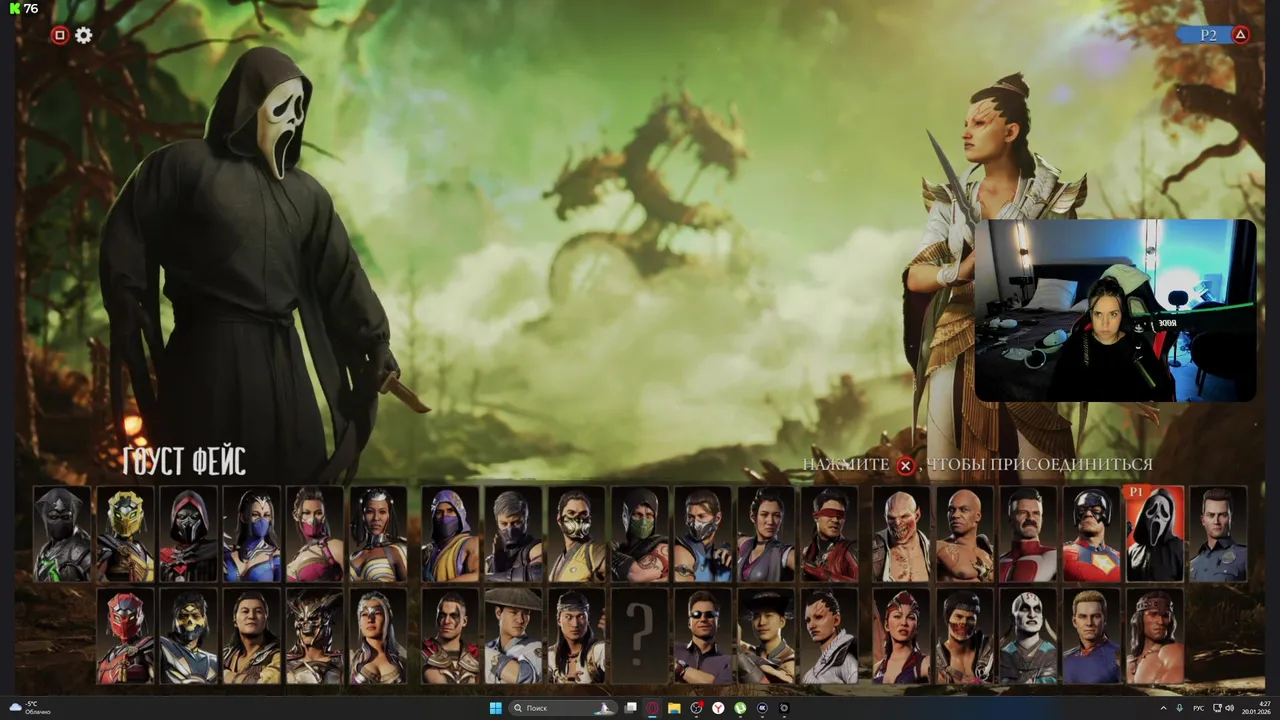Choose pale-faced Quan Chi
This screenshot has width=1280, height=720.
pos(1027,636)
